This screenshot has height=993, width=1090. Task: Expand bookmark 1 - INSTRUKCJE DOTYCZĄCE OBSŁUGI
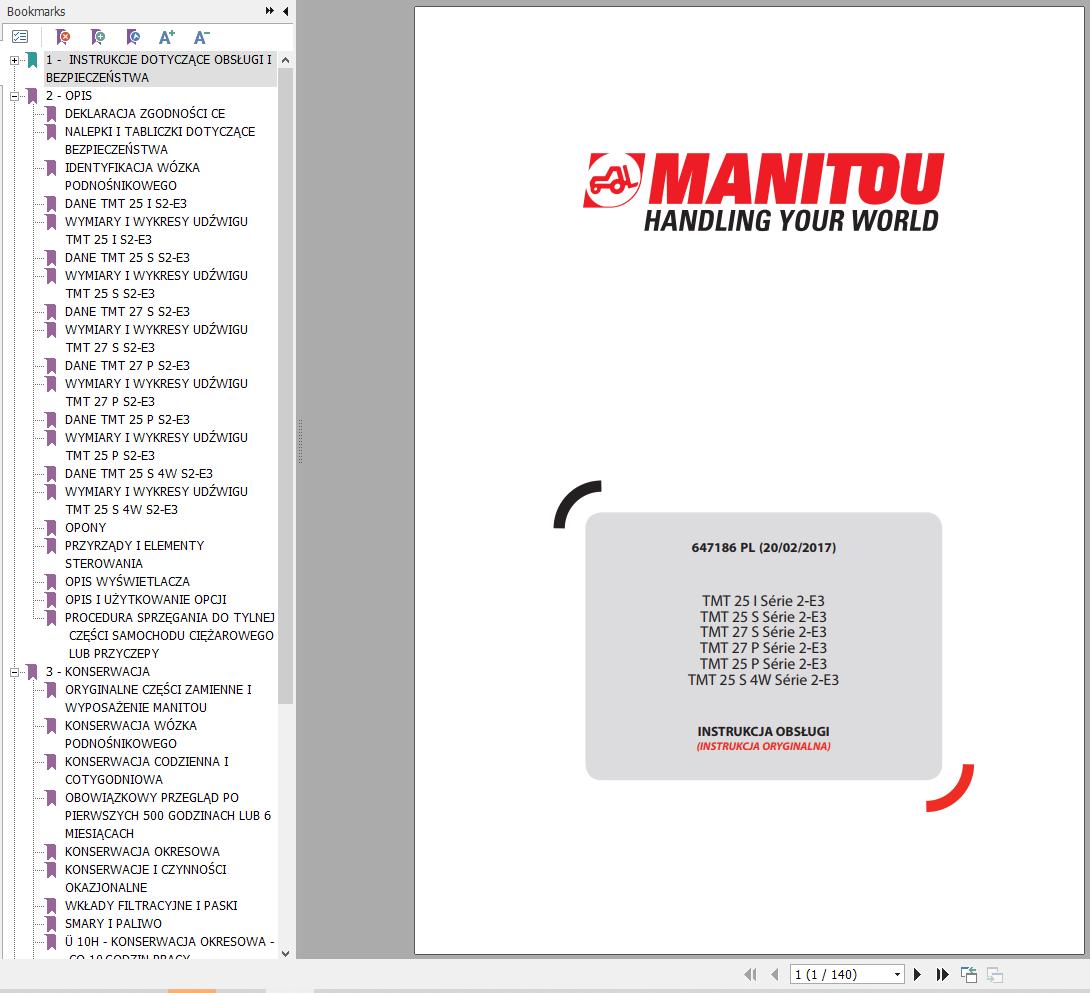14,60
